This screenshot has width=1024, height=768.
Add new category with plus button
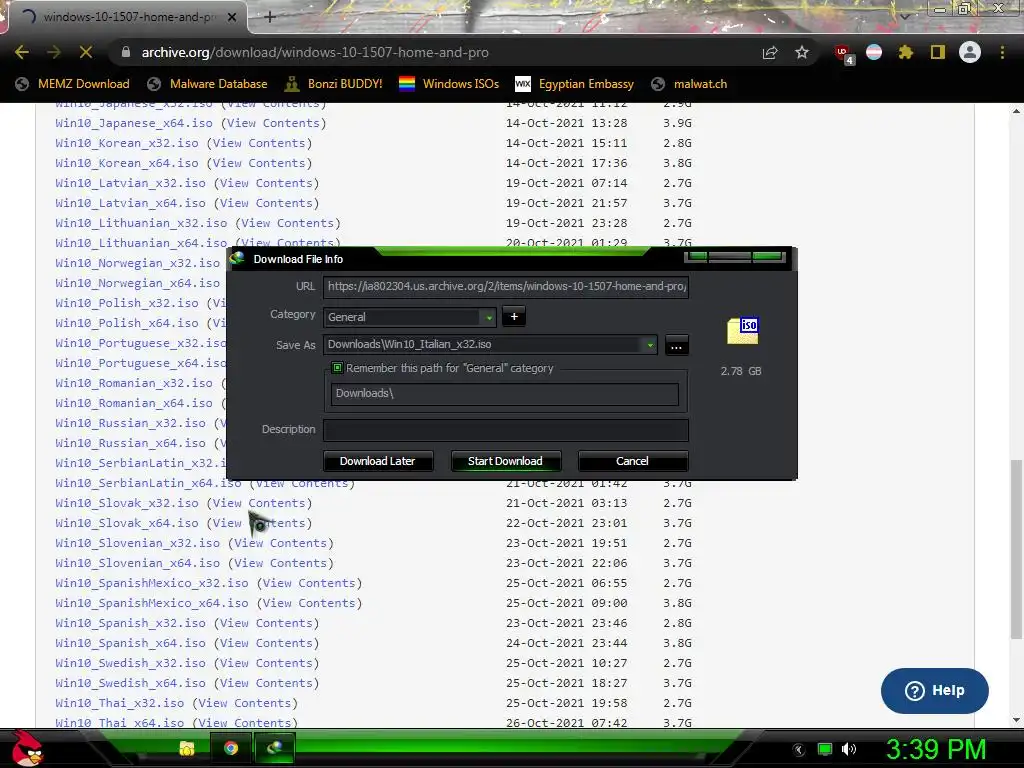[514, 317]
